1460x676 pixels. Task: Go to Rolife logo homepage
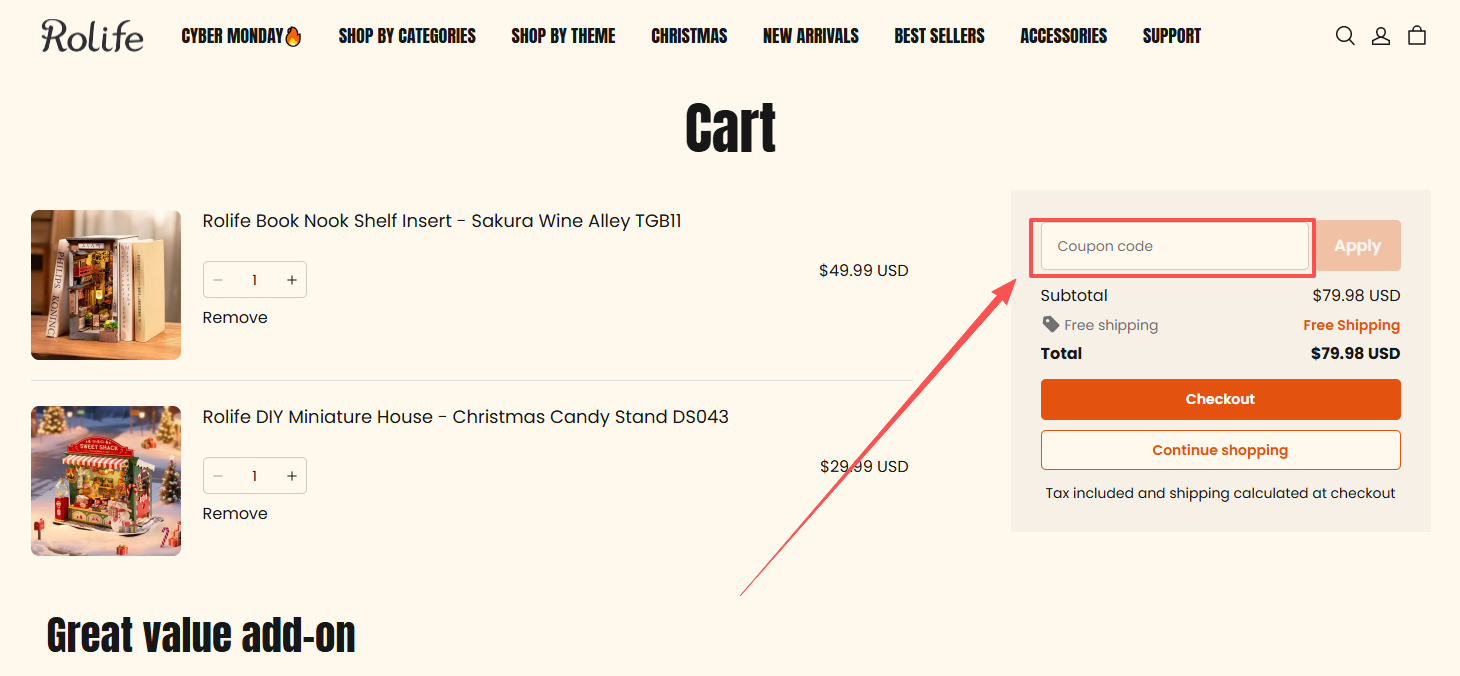[92, 36]
